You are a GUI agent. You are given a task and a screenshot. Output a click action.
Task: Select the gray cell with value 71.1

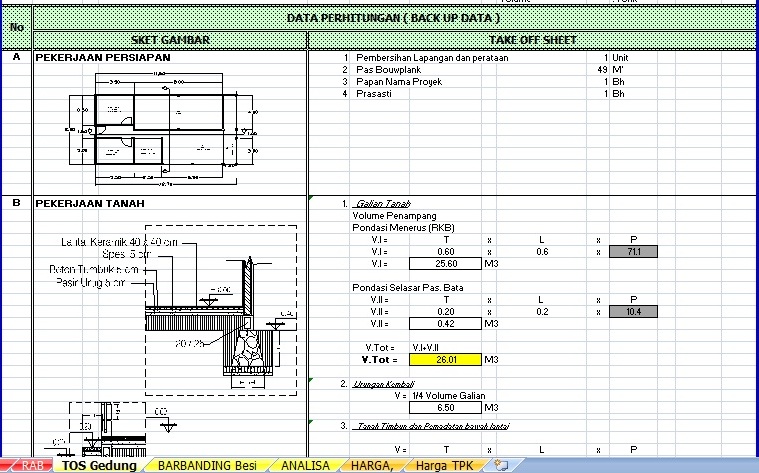pos(633,252)
